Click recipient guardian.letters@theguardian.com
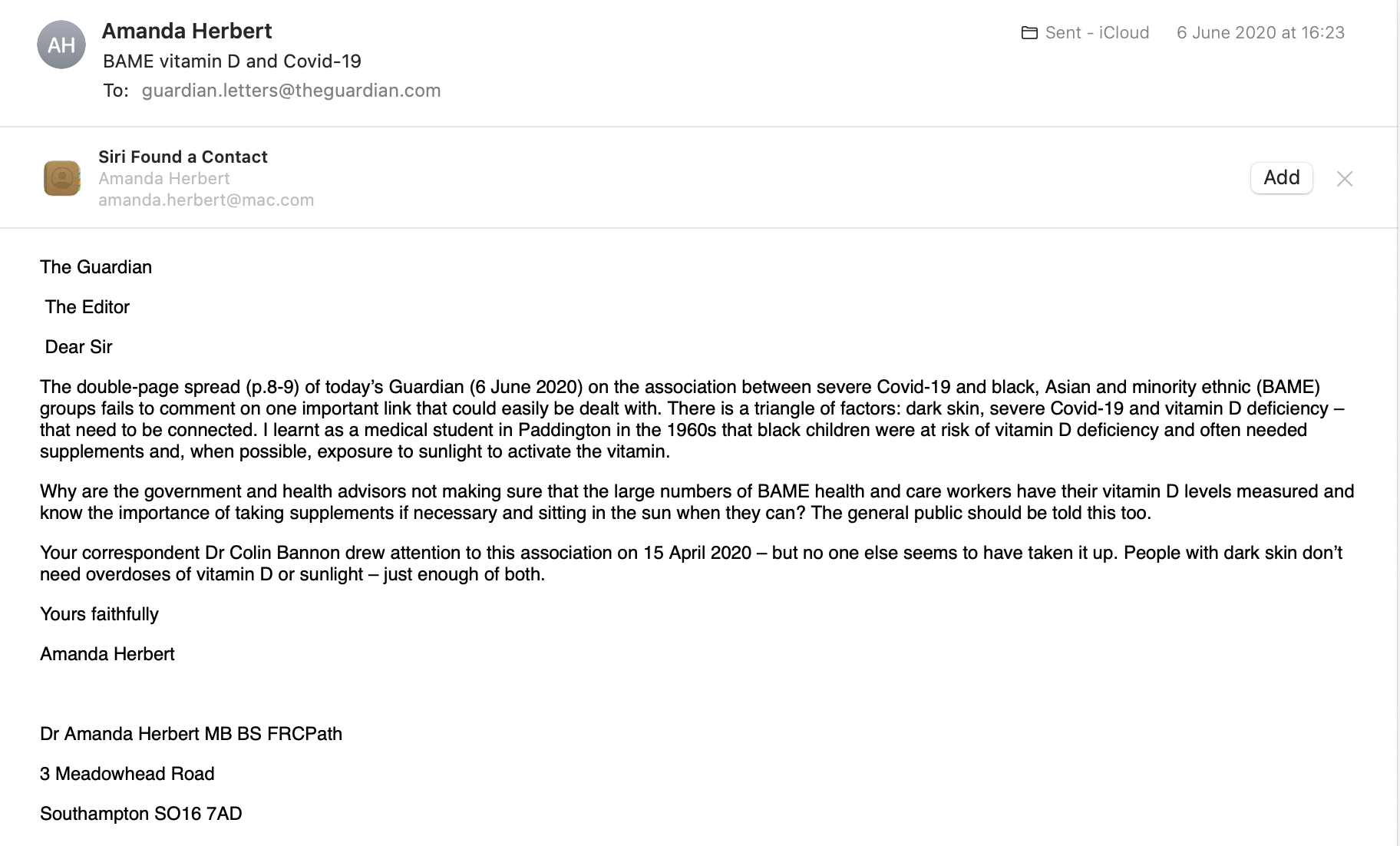Image resolution: width=1400 pixels, height=846 pixels. click(291, 91)
